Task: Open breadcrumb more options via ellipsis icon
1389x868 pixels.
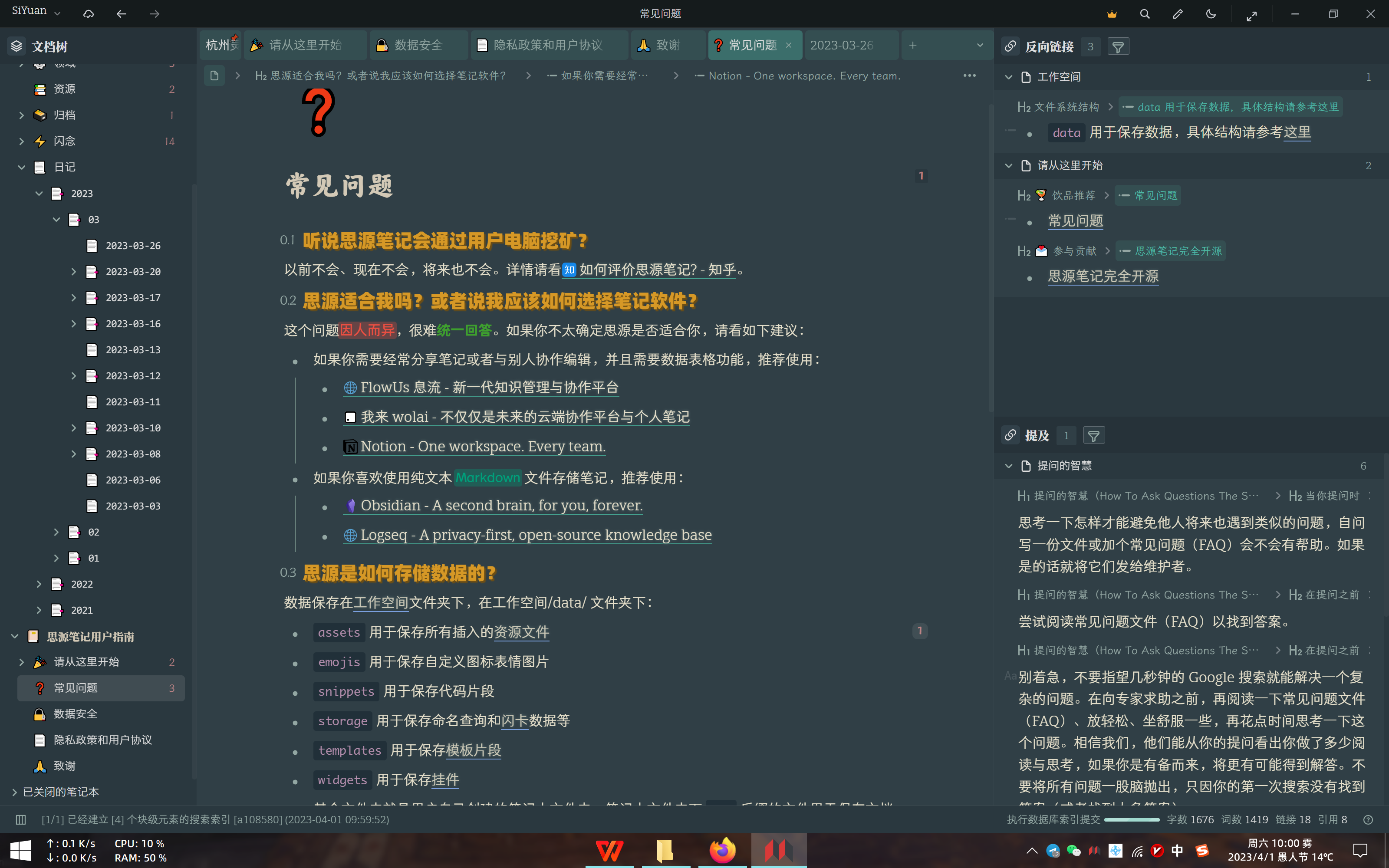Action: (970, 75)
